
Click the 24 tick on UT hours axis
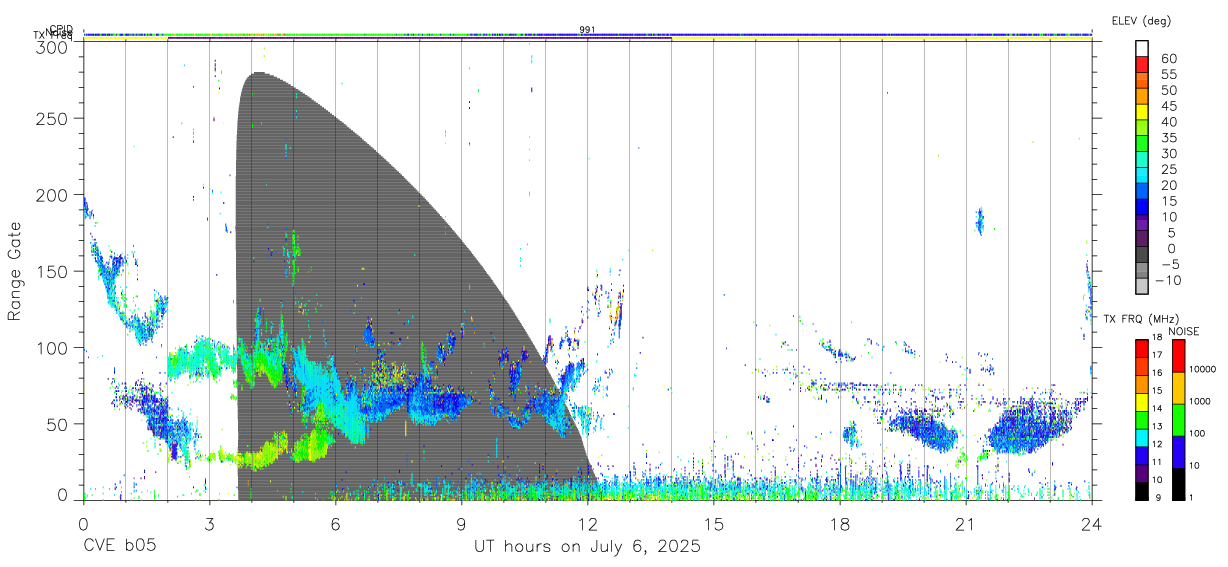[x=1092, y=524]
